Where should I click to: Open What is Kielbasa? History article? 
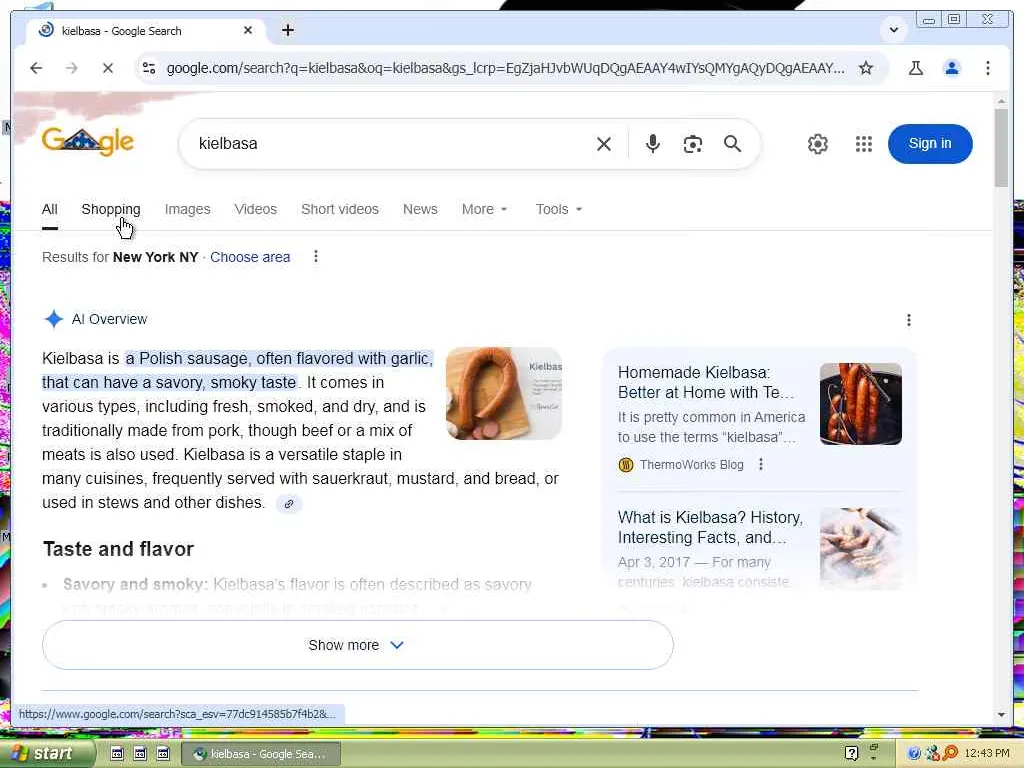710,528
